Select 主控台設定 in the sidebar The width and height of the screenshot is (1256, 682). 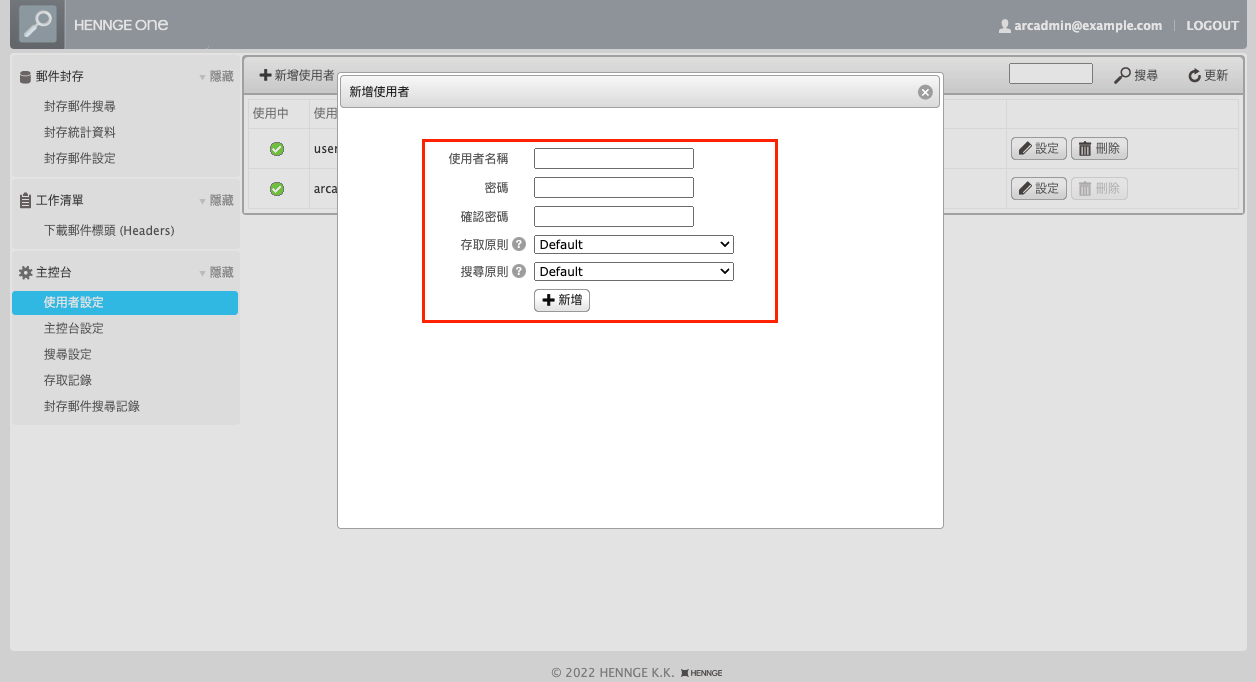click(74, 328)
